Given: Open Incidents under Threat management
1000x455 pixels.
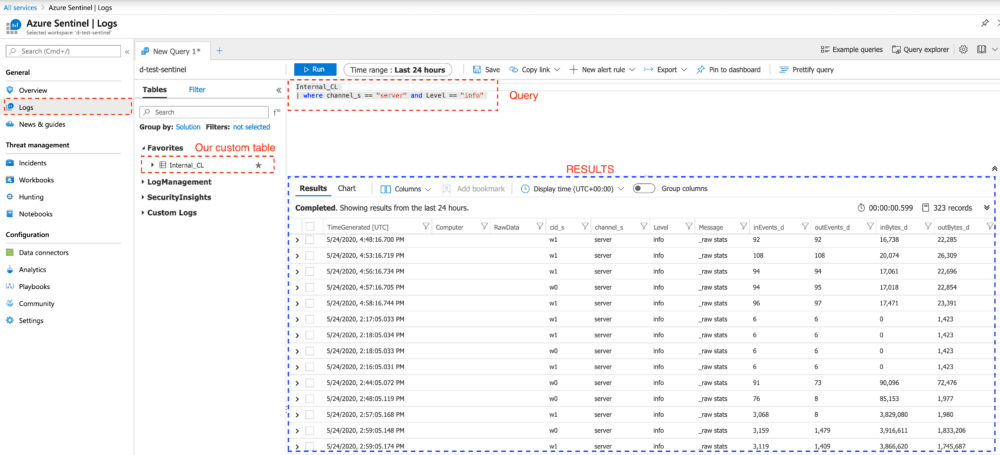Looking at the screenshot, I should coord(33,163).
